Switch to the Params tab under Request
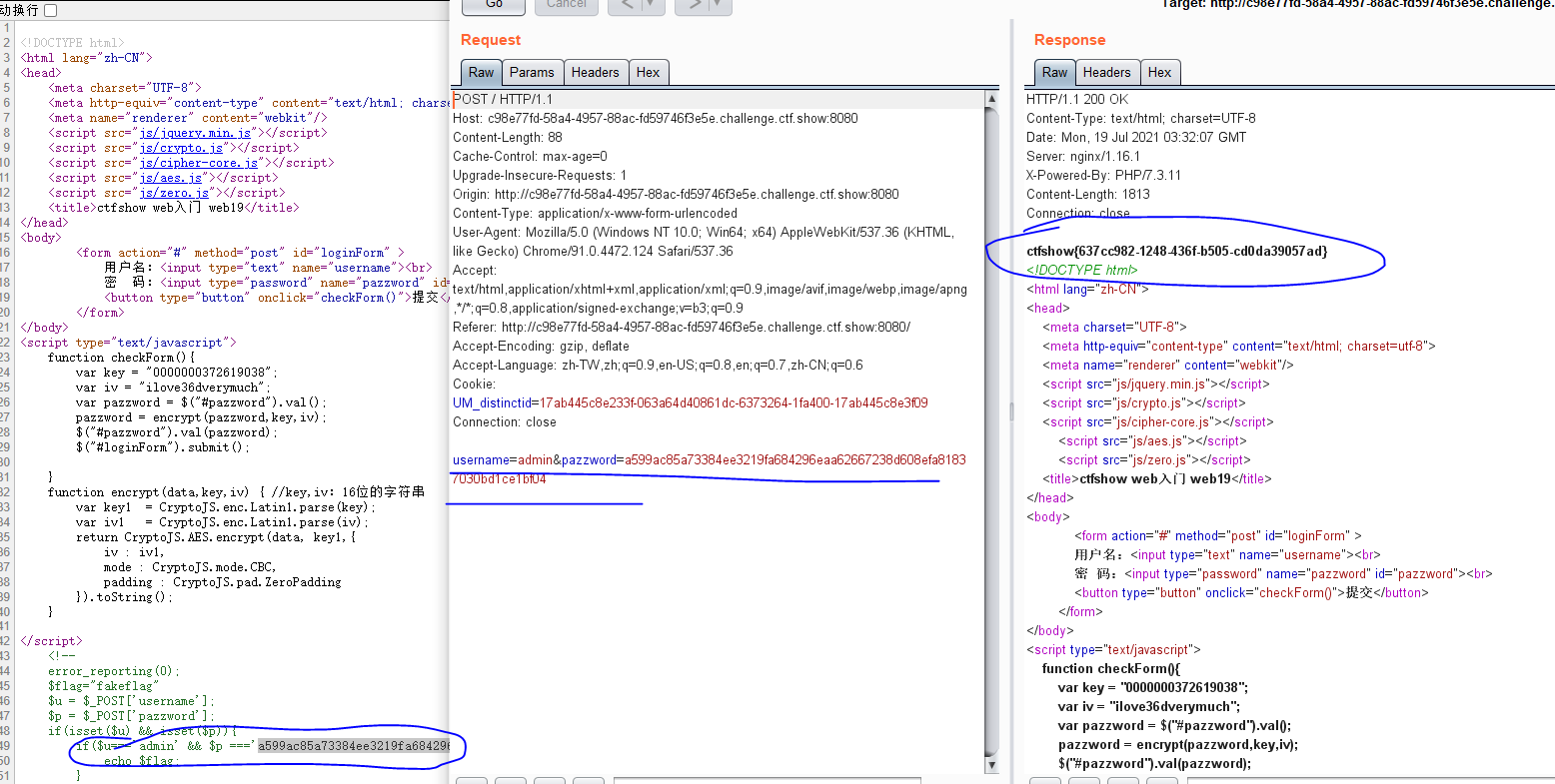Screen dimensions: 1555x784 click(x=532, y=72)
